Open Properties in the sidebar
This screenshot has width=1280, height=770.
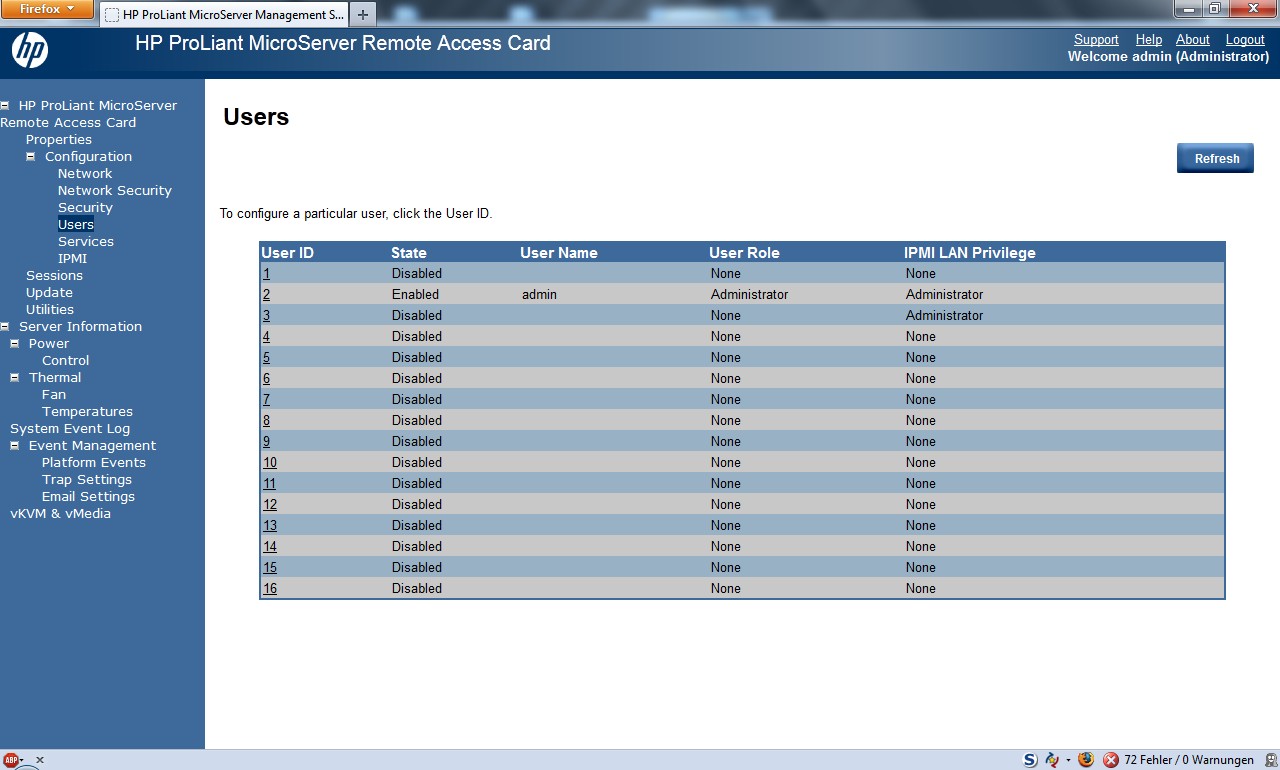[59, 139]
